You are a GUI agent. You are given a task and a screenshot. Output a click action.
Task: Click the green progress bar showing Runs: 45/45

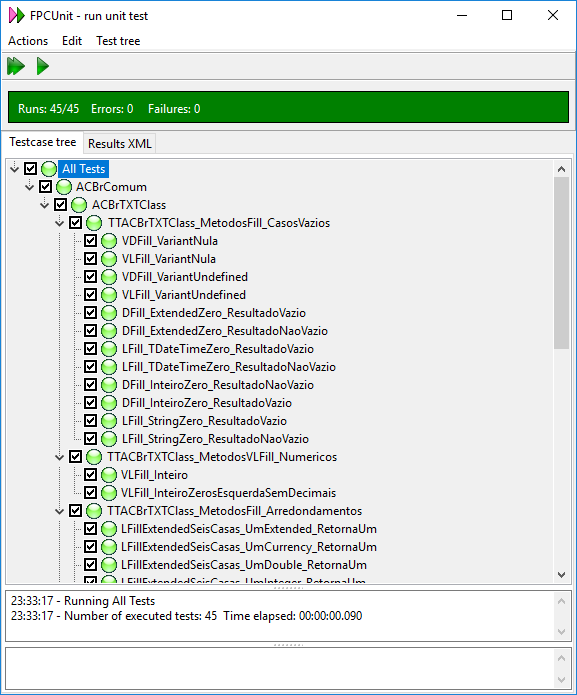288,107
